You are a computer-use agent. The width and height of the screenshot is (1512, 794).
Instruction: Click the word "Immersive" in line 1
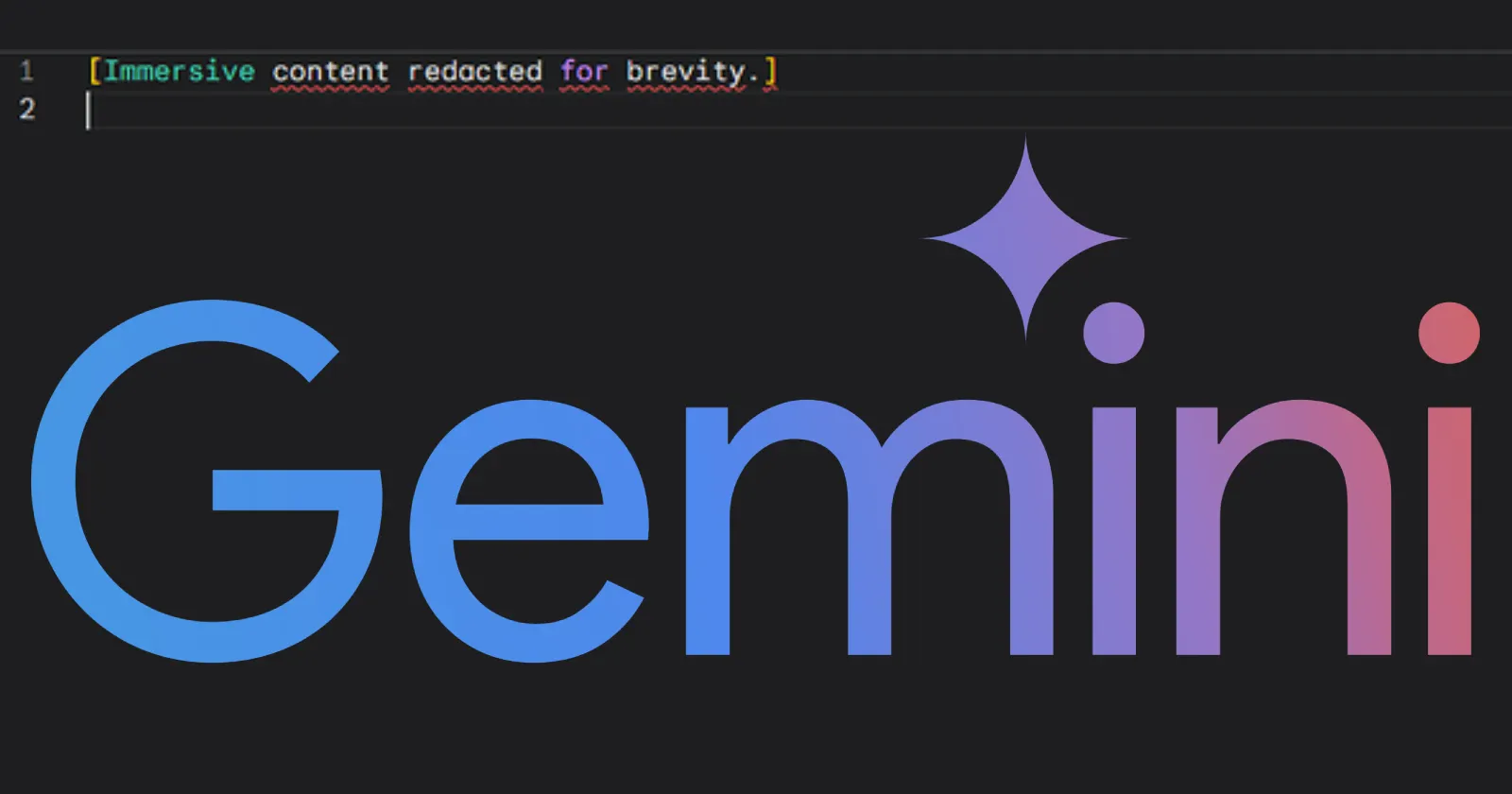point(179,71)
